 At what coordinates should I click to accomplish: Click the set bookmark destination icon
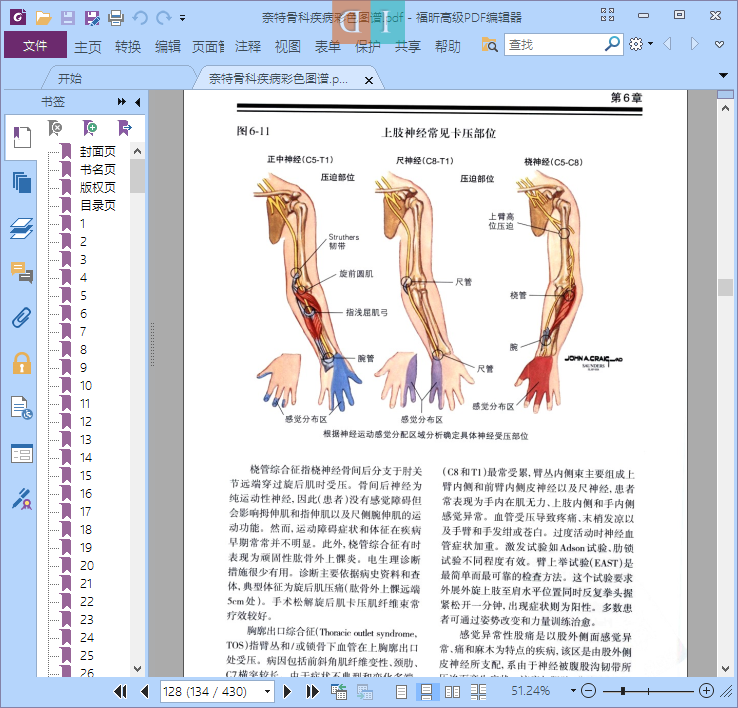coord(124,128)
